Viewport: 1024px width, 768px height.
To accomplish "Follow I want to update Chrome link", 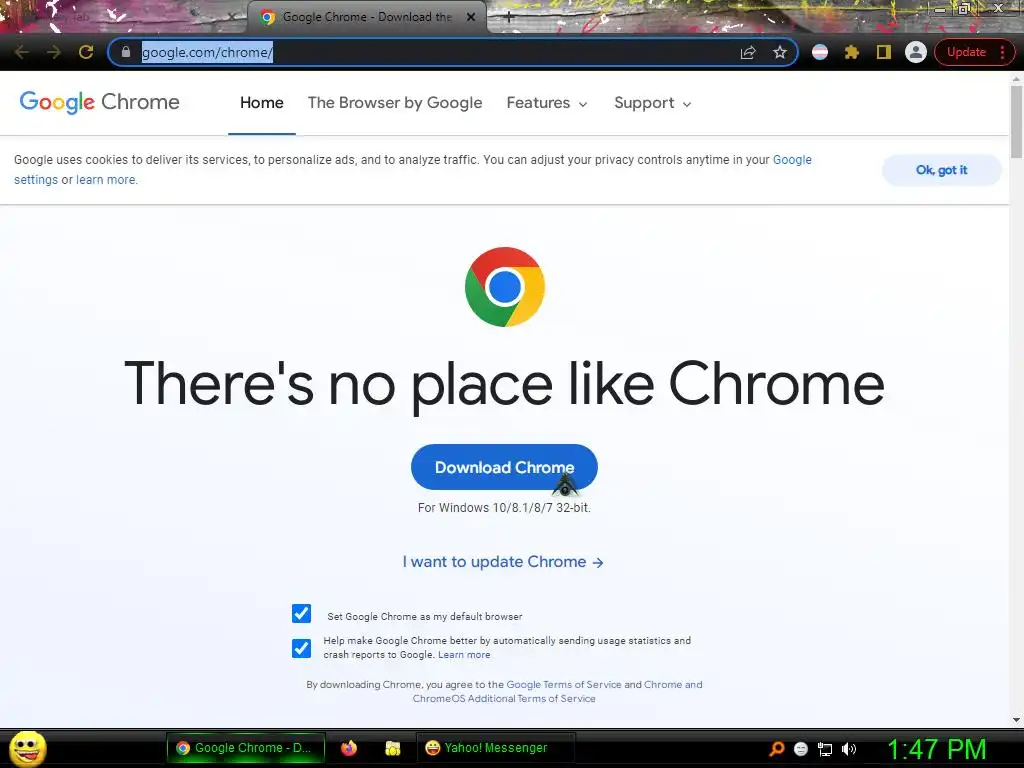I will (503, 562).
